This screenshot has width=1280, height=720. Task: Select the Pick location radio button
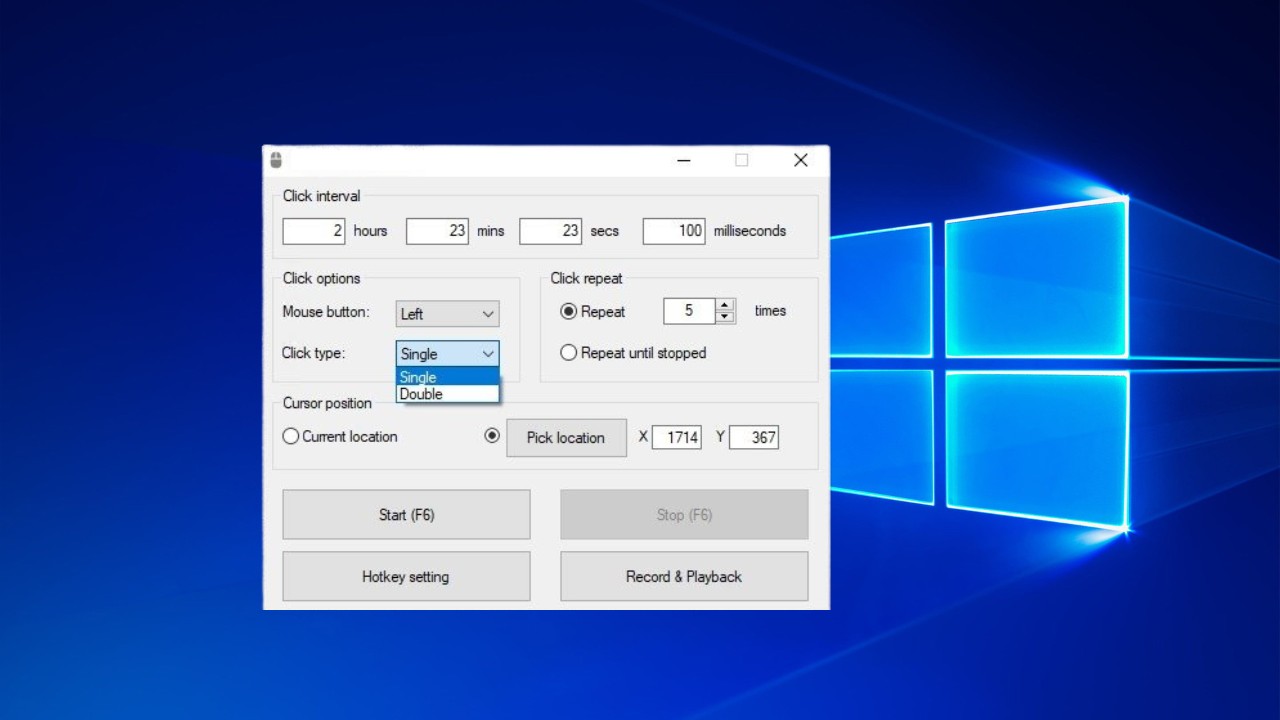pos(492,436)
